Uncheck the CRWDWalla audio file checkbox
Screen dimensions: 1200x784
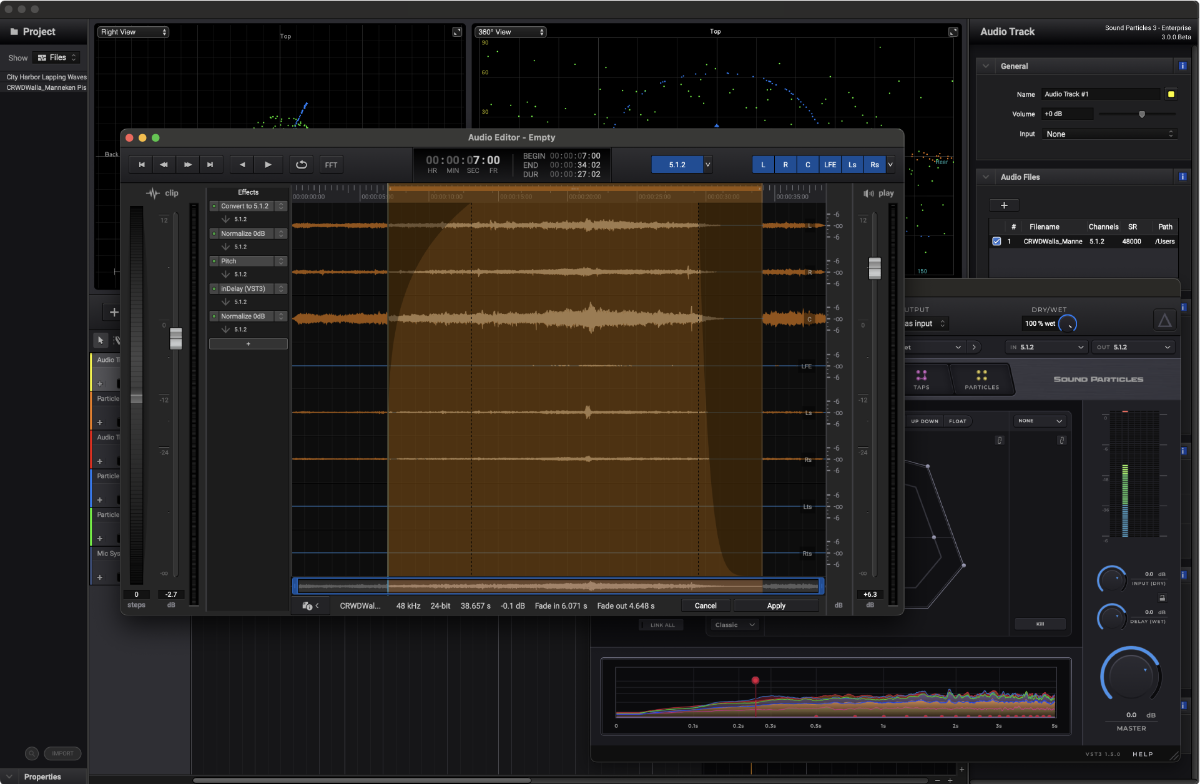coord(996,241)
